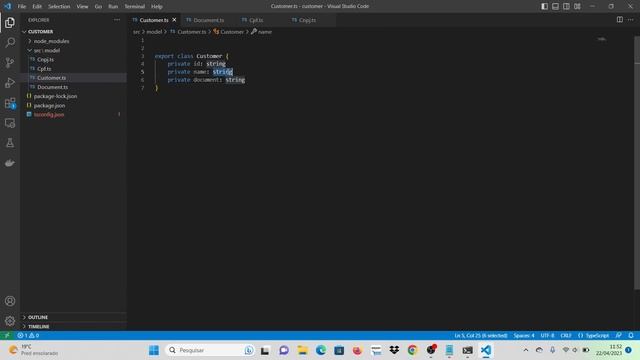Click the editor vertical scrollbar
The image size is (640, 360).
tap(637, 163)
